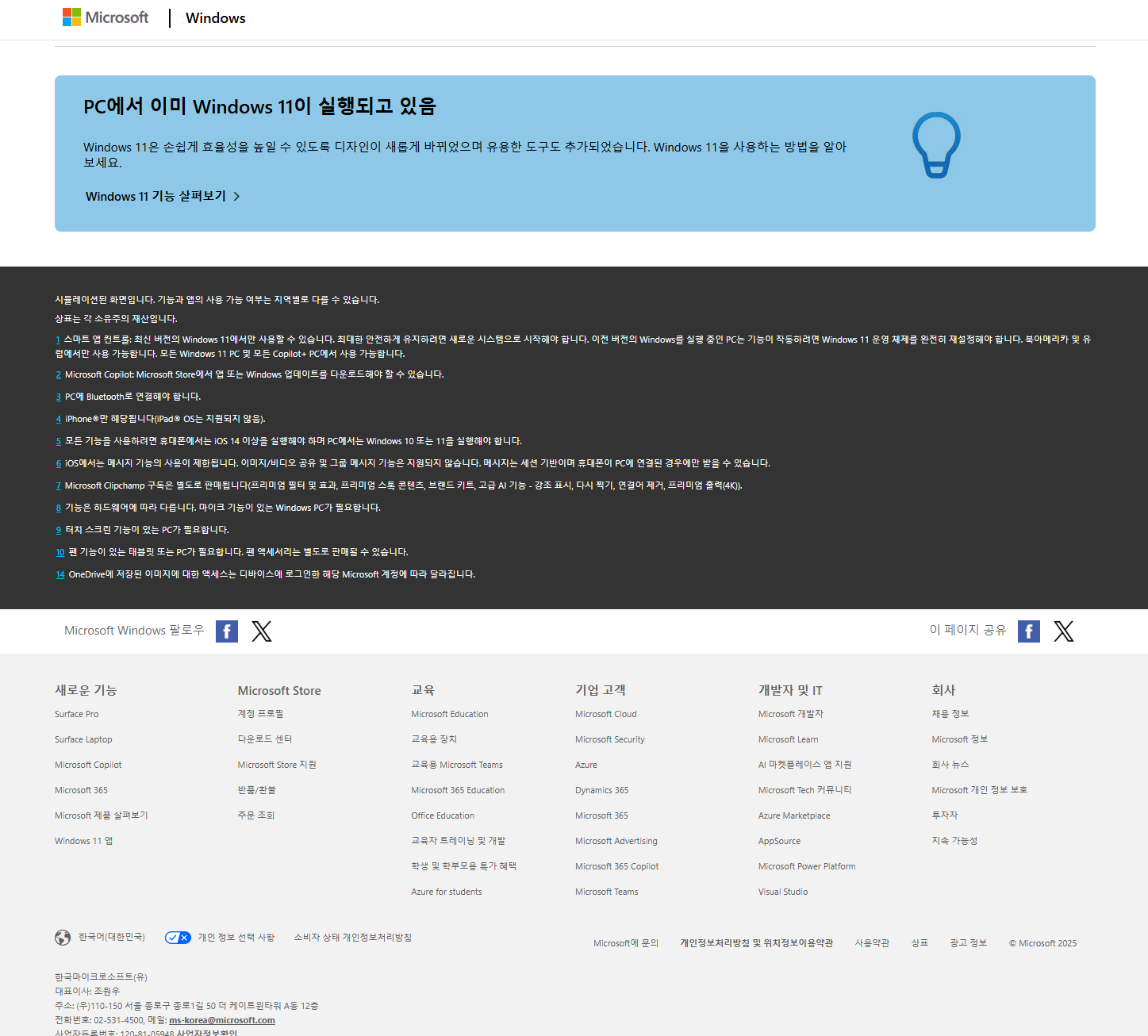Screen dimensions: 1148x1036
Task: Follow Microsoft Windows on X icon
Action: [262, 631]
